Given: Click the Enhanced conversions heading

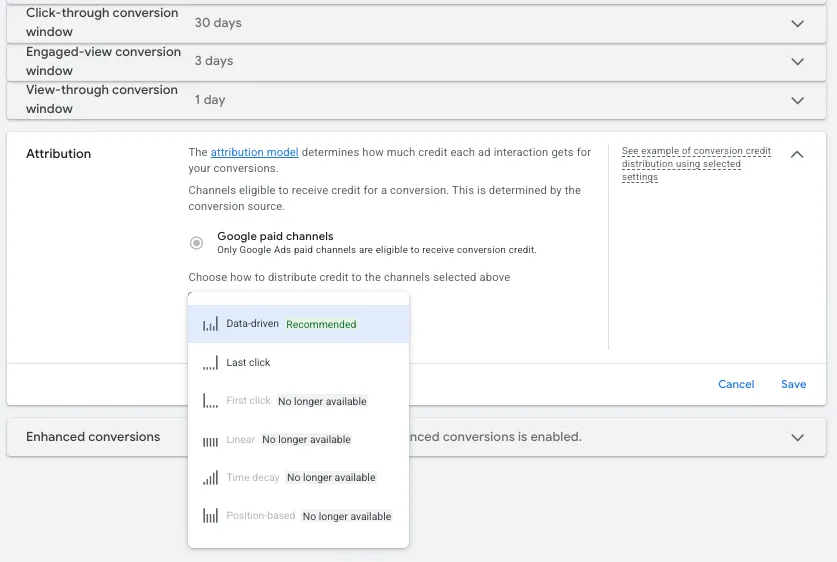Looking at the screenshot, I should tap(93, 437).
